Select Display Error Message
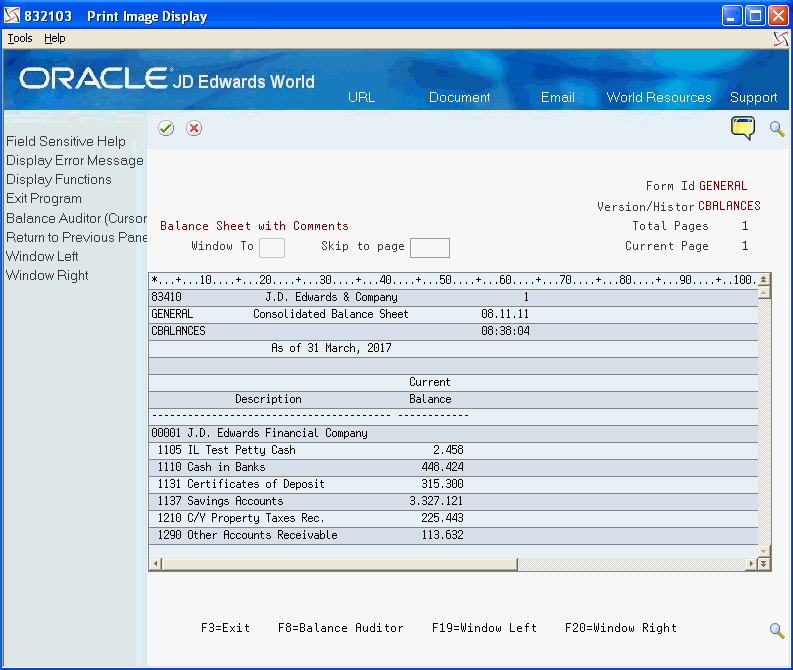 coord(75,160)
